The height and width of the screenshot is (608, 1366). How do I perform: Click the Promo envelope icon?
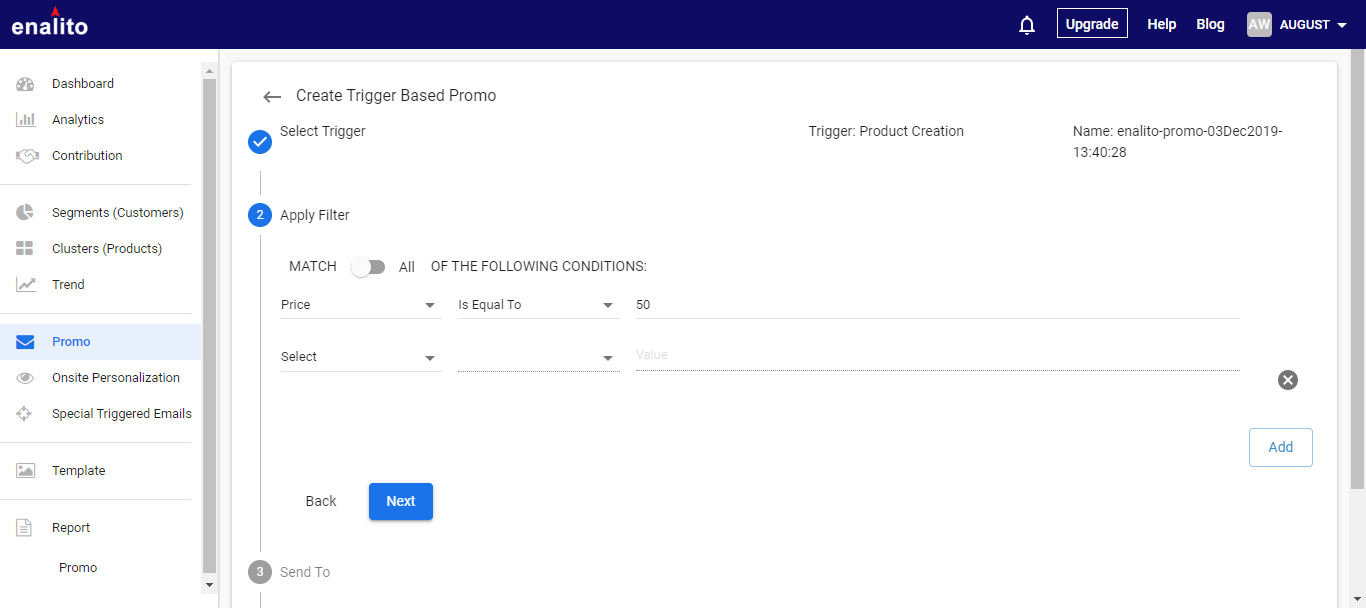click(x=26, y=342)
